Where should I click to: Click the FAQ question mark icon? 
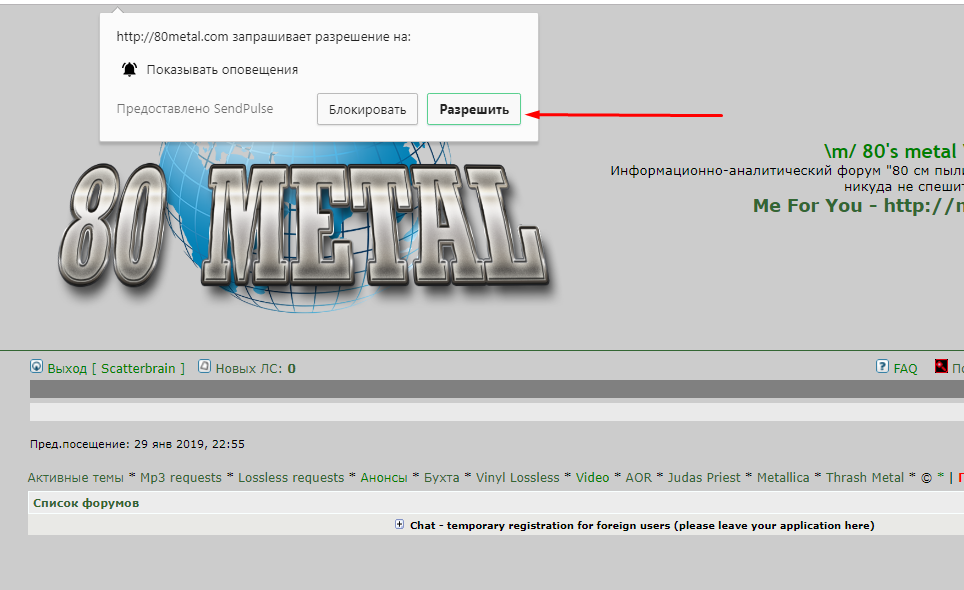[882, 366]
